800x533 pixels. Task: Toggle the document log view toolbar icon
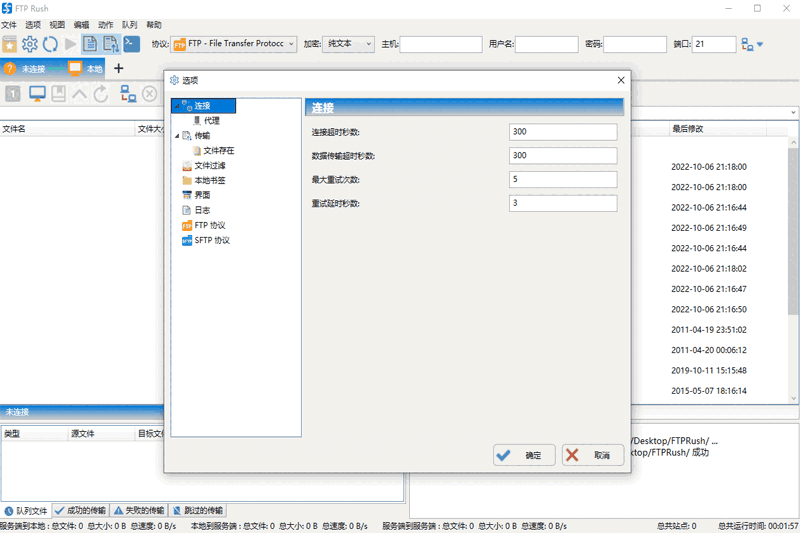point(90,44)
